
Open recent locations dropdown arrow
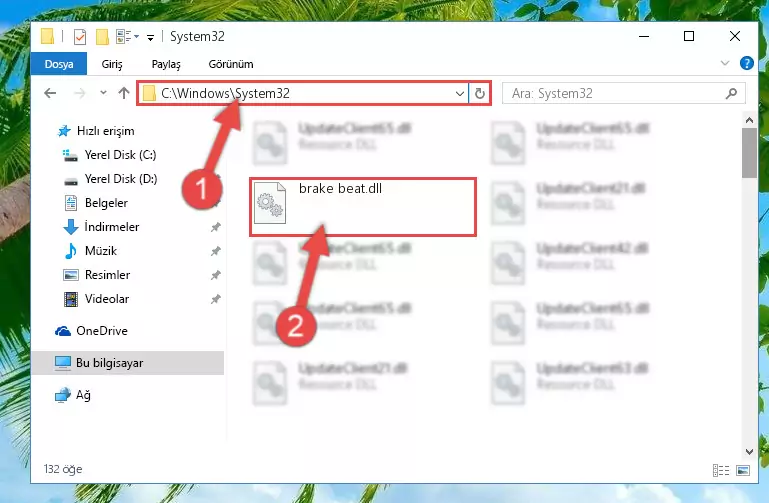pos(103,93)
